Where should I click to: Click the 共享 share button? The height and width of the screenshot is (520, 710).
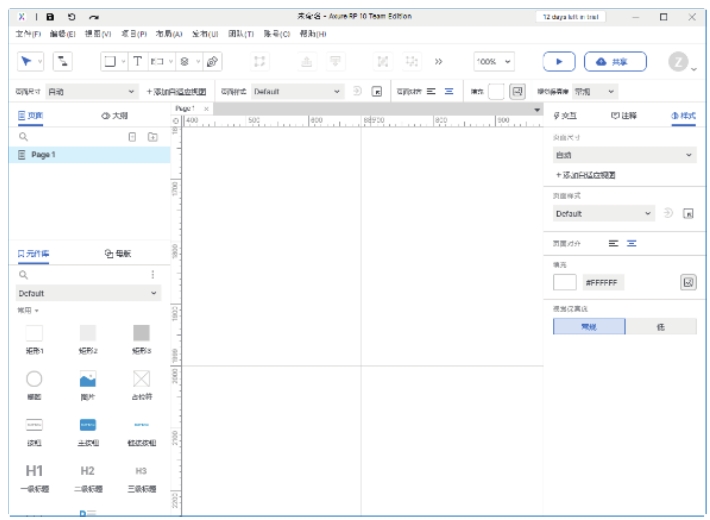tap(615, 62)
